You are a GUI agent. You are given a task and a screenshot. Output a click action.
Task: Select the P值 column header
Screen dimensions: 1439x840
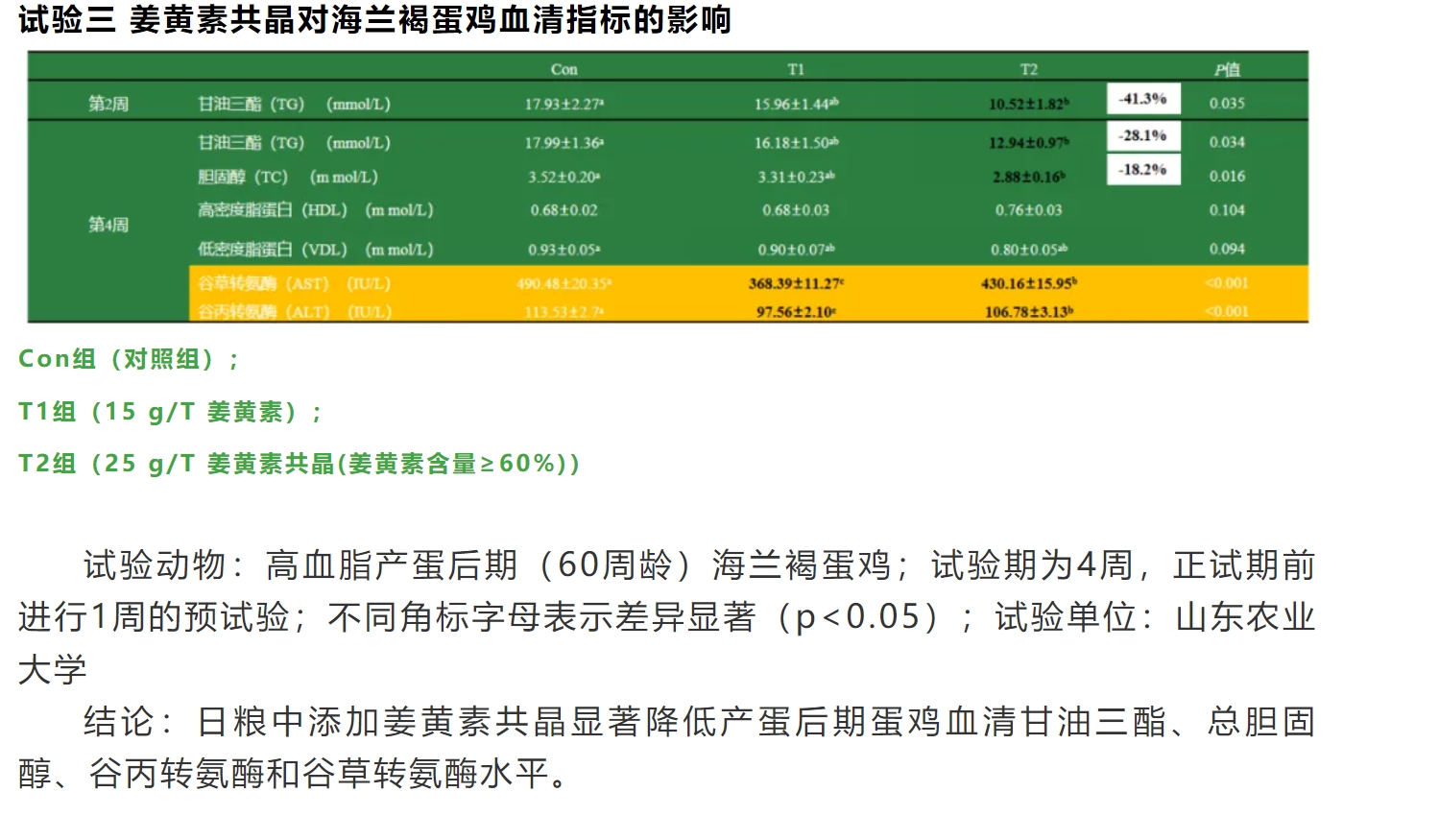click(x=1226, y=69)
